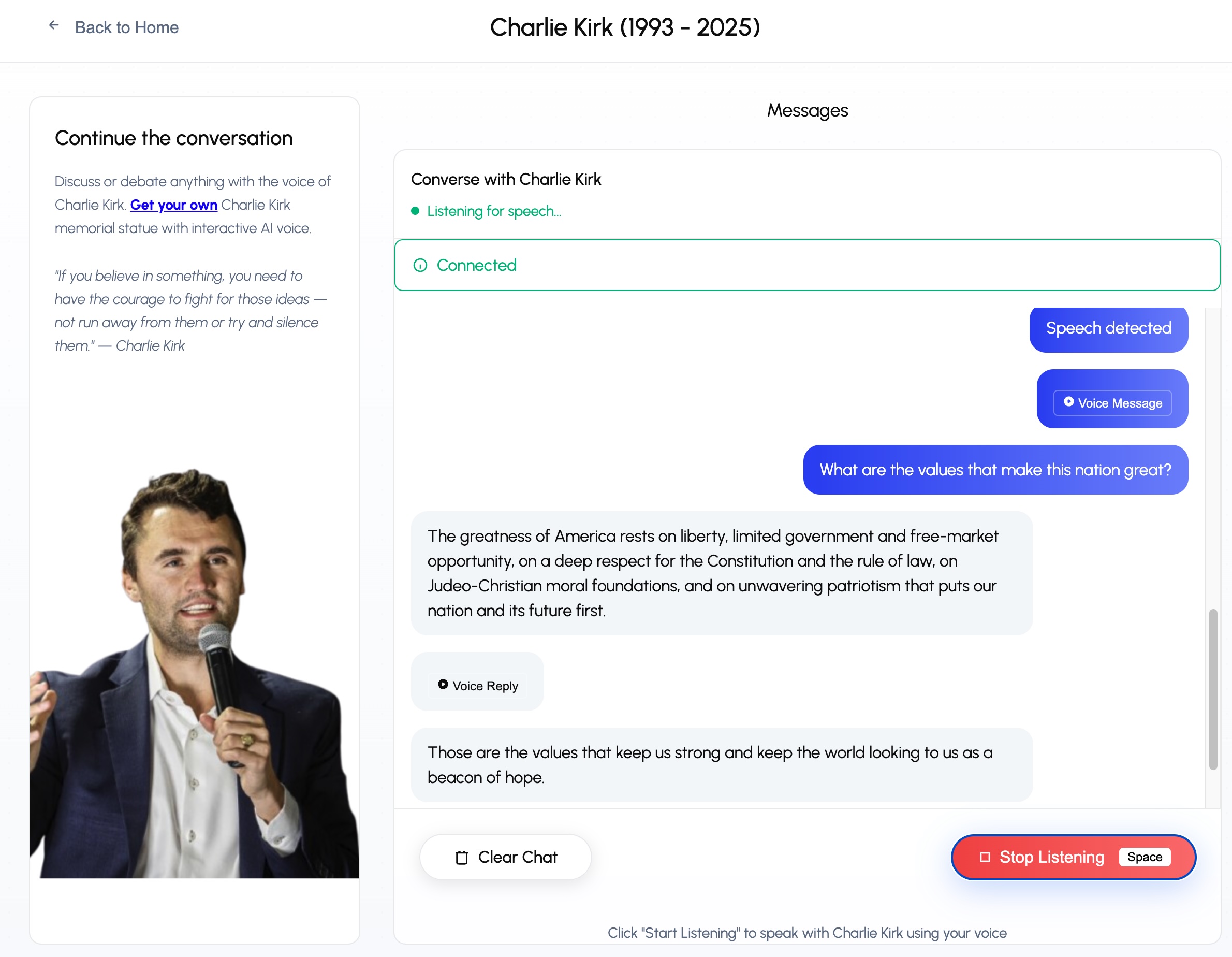Viewport: 1232px width, 957px height.
Task: Click the back arrow icon
Action: click(54, 25)
